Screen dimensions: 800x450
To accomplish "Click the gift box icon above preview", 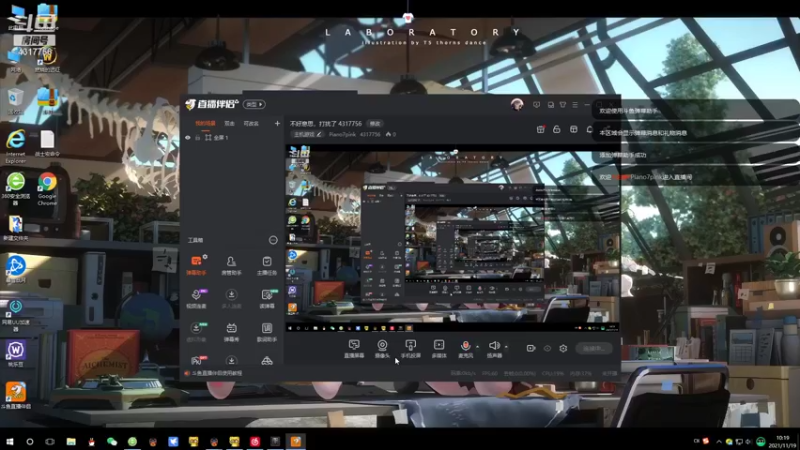I will [x=540, y=130].
